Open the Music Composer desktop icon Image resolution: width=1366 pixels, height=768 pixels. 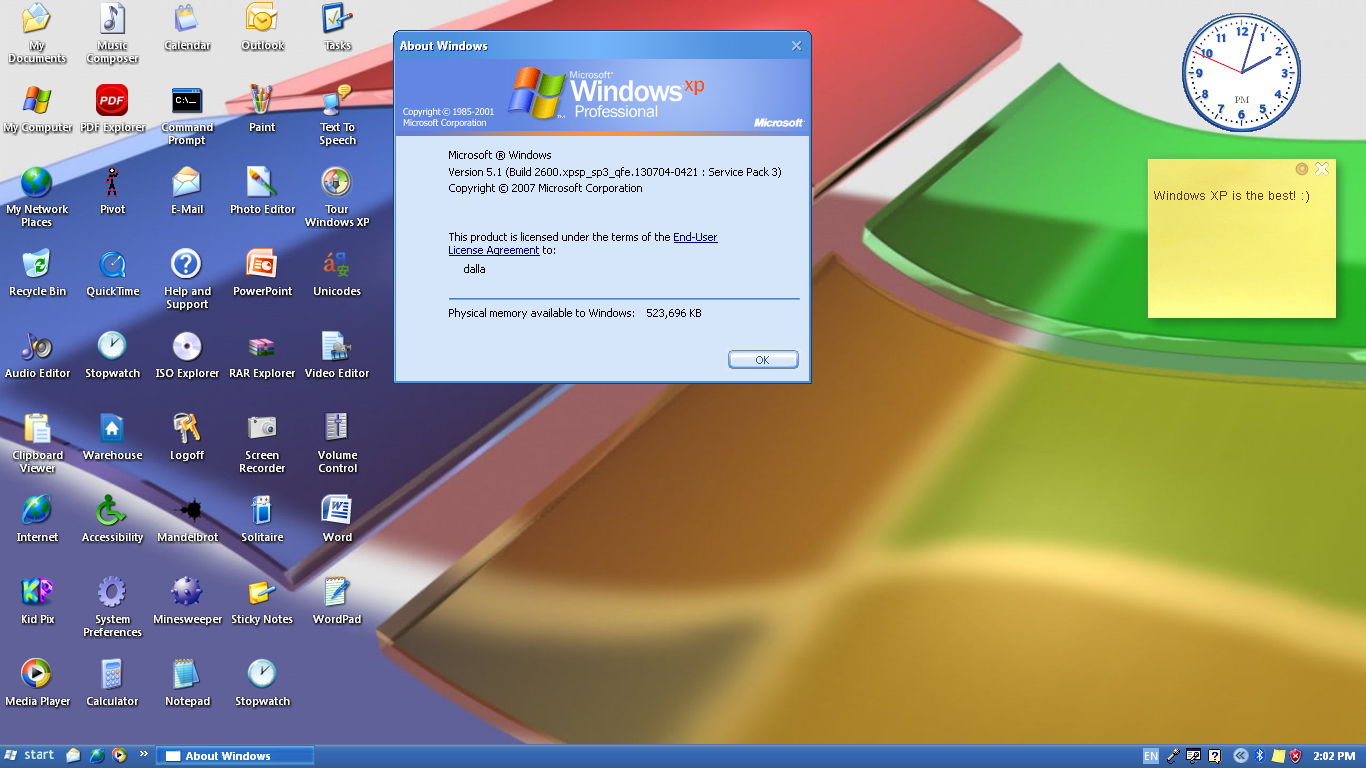pos(112,32)
